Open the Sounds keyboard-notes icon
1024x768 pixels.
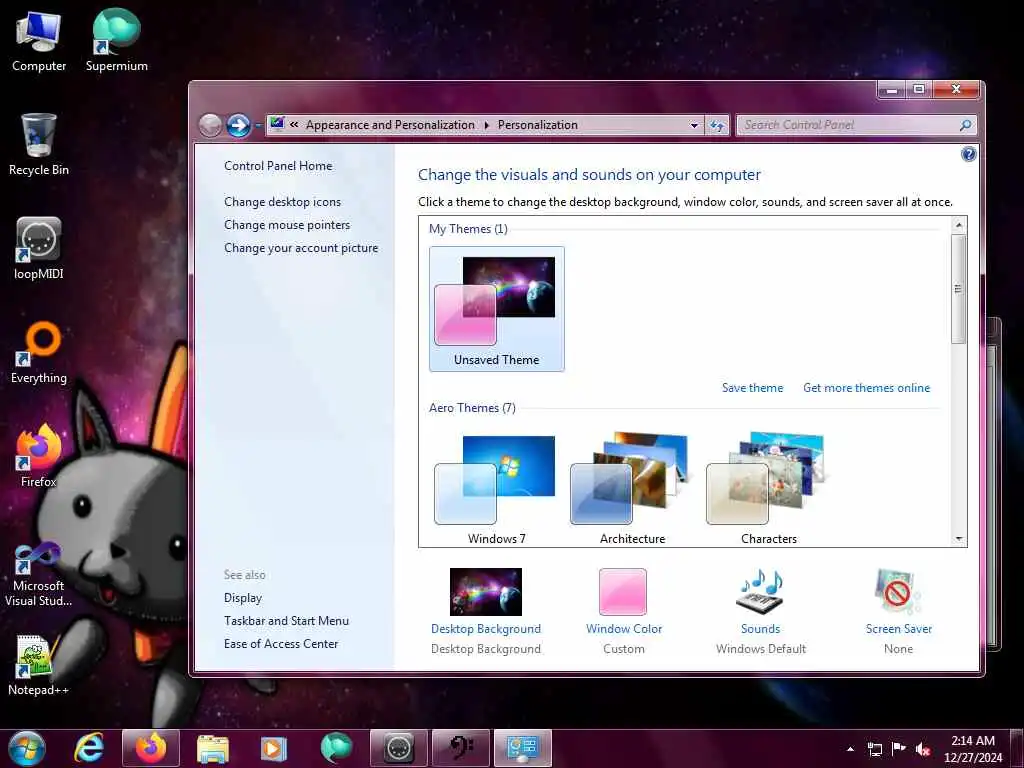pos(760,590)
